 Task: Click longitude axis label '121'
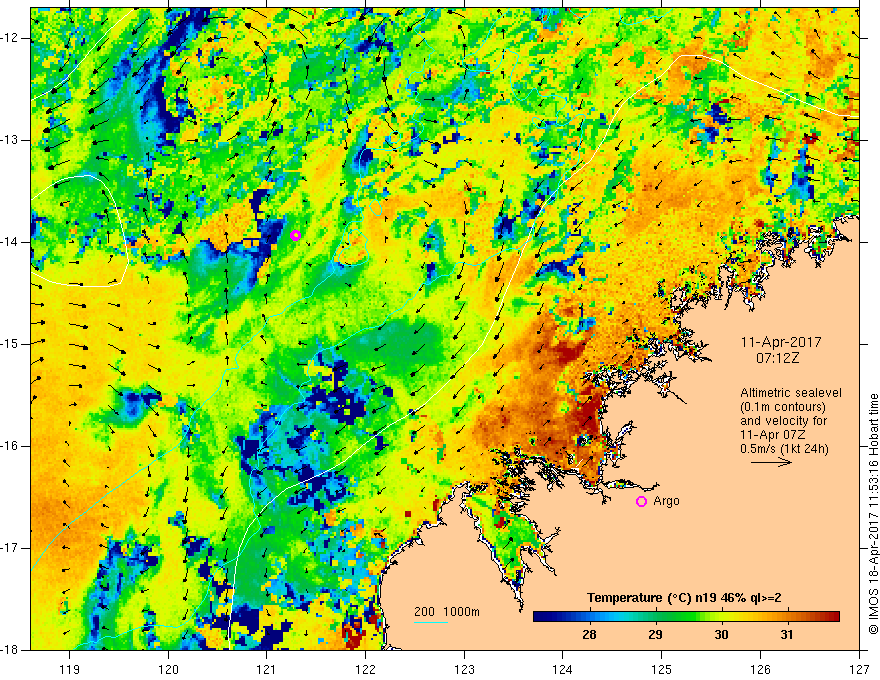pyautogui.click(x=267, y=669)
